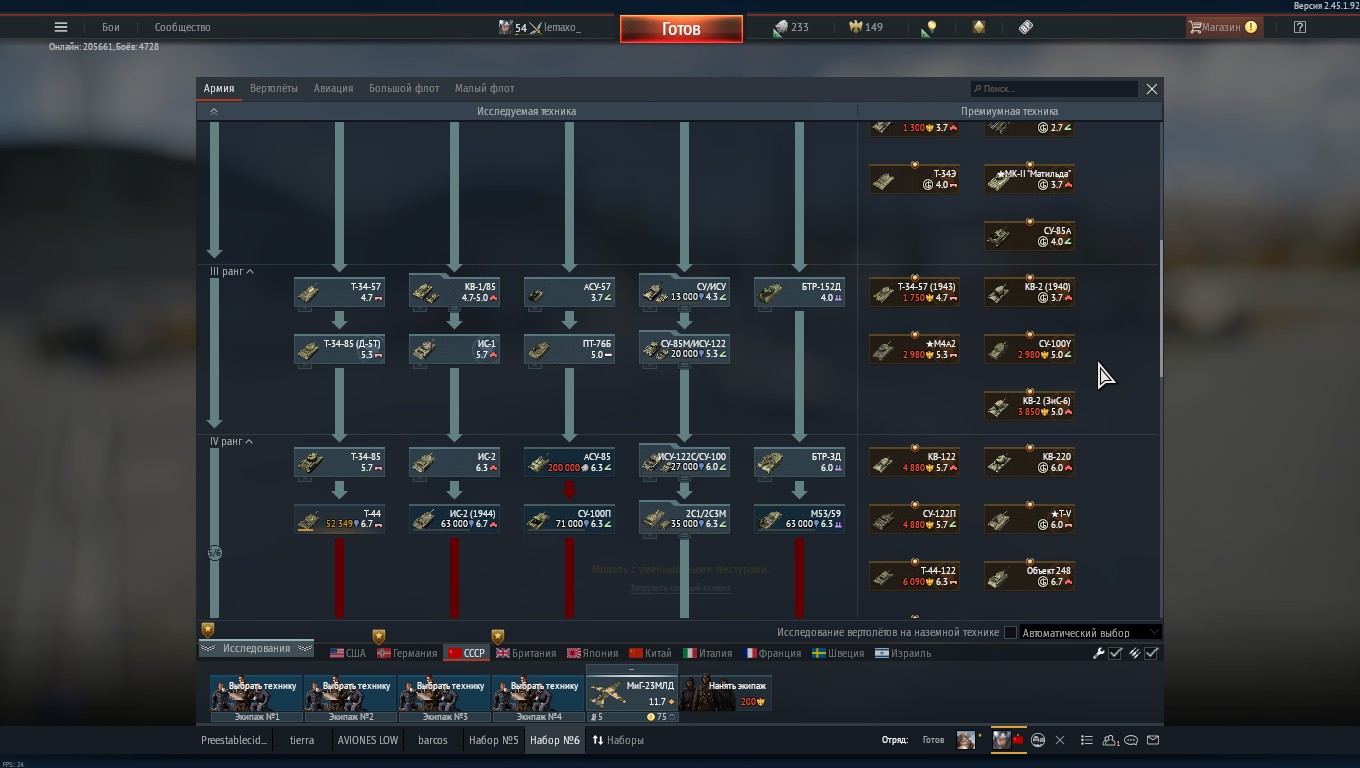The height and width of the screenshot is (768, 1360).
Task: Expand the СУ/ИСУ vehicle group
Action: point(684,292)
